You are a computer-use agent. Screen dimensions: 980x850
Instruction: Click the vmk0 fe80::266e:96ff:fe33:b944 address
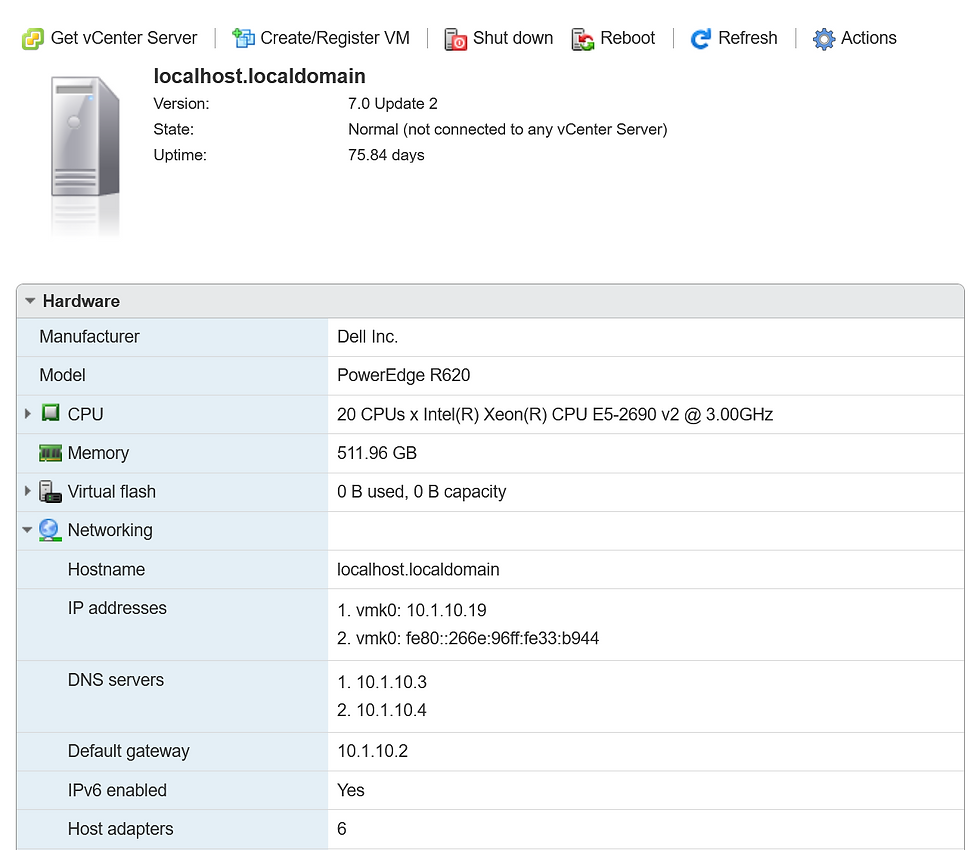(x=468, y=638)
